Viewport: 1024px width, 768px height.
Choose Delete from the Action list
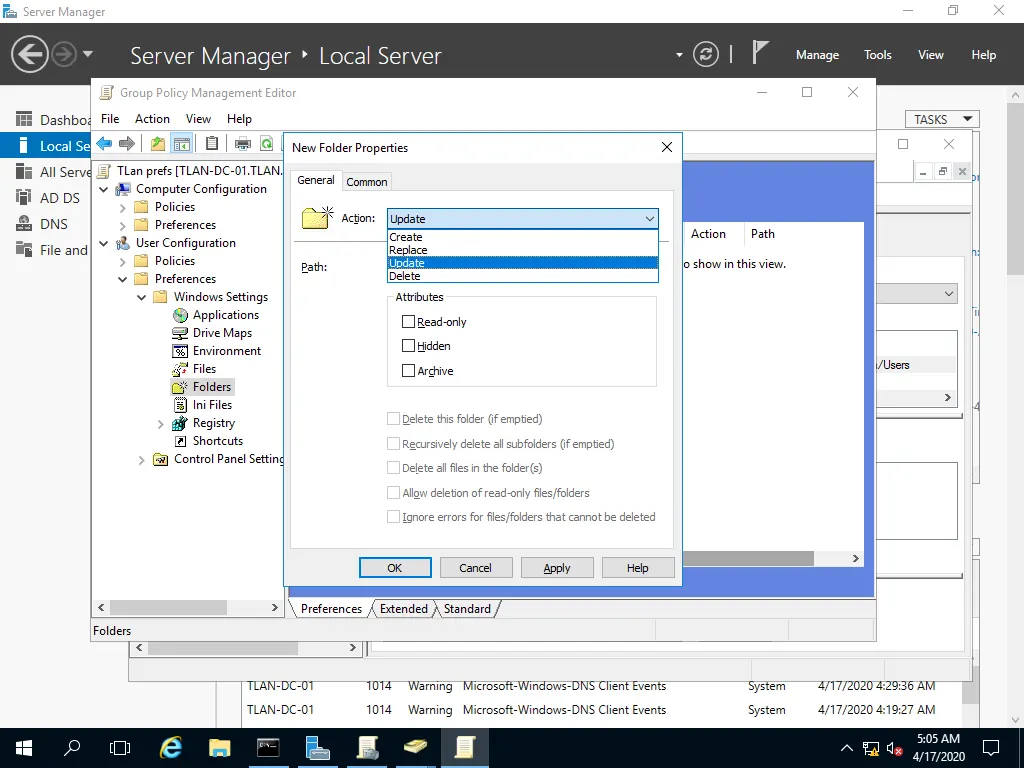(522, 276)
